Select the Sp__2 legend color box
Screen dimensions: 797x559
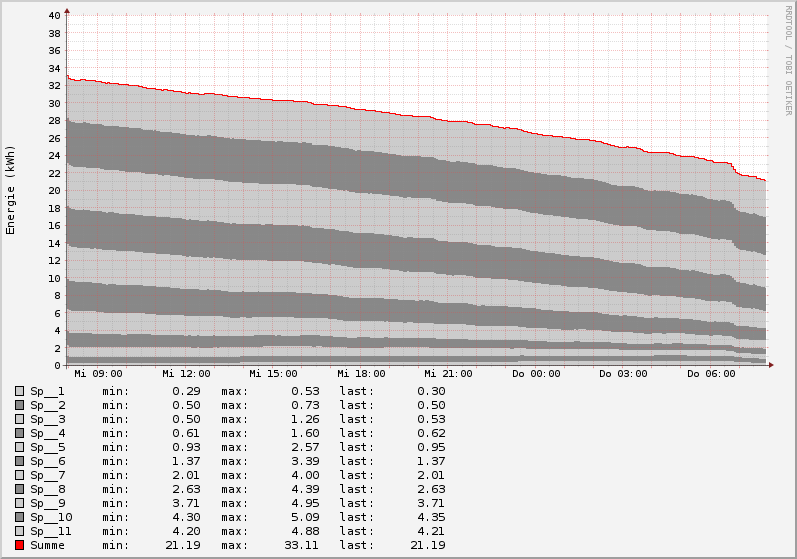pyautogui.click(x=19, y=405)
